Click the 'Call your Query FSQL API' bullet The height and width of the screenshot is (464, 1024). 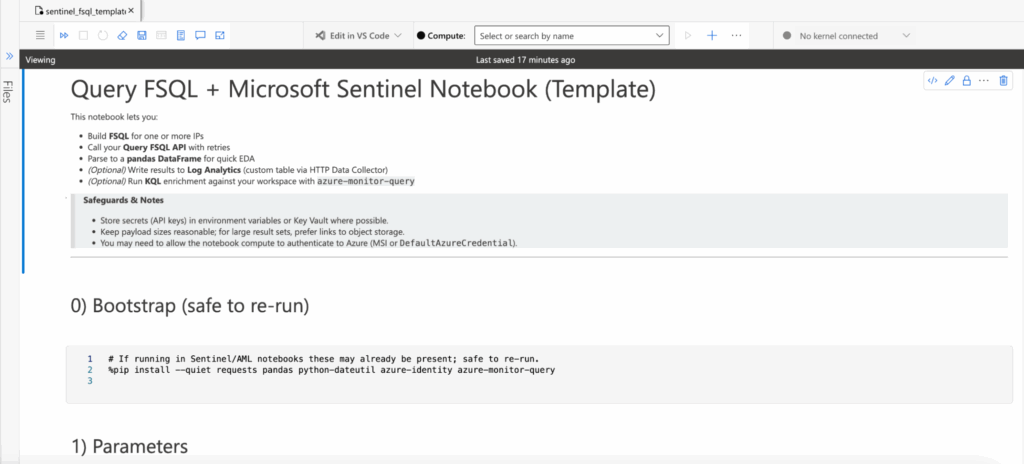[159, 147]
